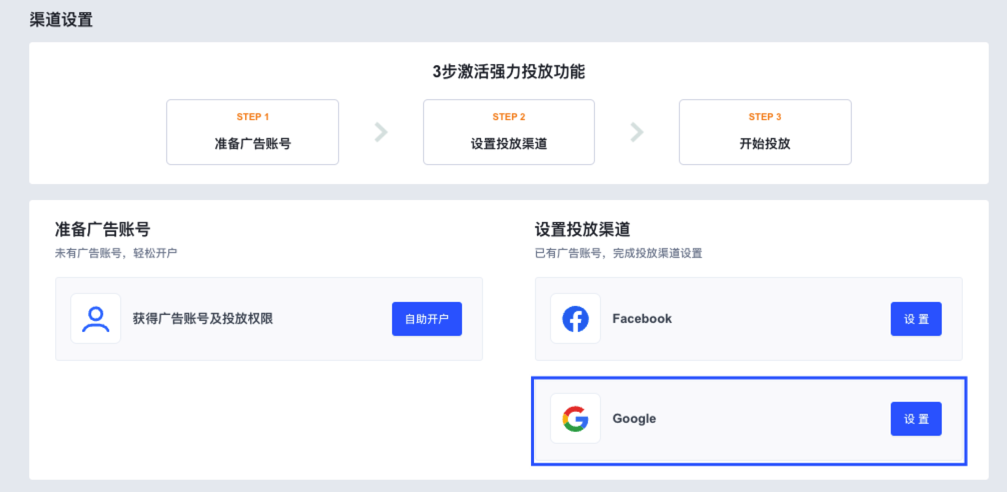Click the 3步激活强力投放功能 heading
Screen dimensions: 1007x492
[509, 72]
